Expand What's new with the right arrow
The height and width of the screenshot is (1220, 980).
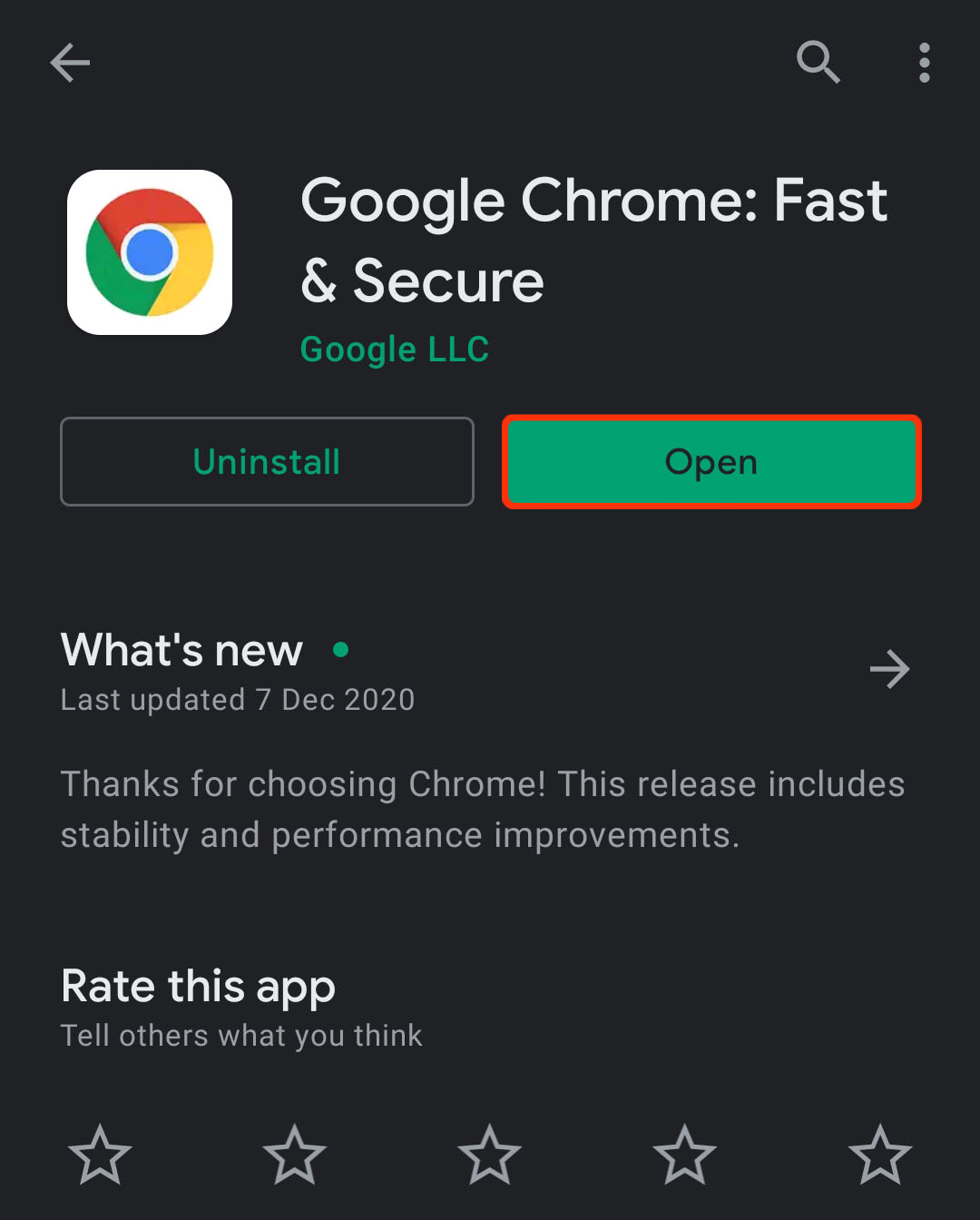[889, 670]
